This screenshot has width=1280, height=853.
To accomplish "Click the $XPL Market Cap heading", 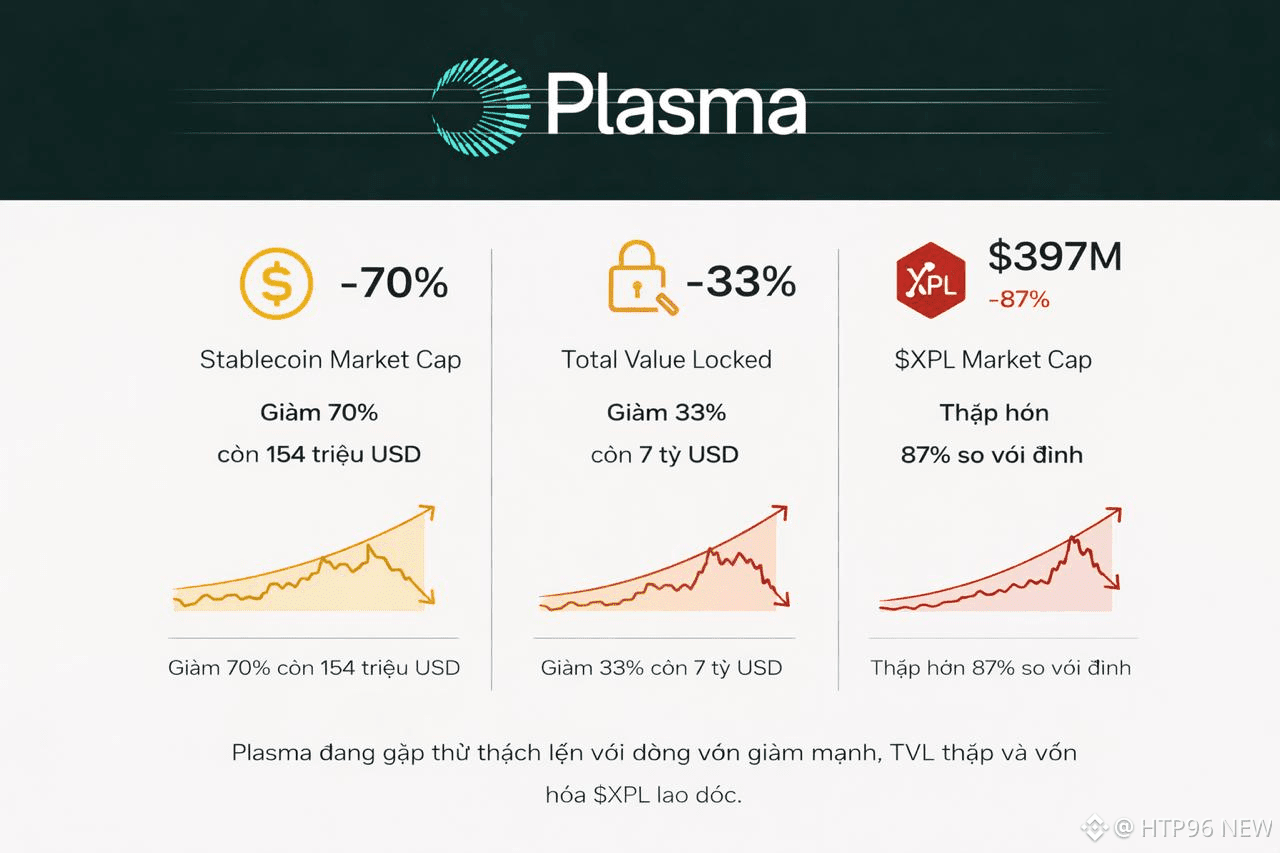I will click(993, 360).
